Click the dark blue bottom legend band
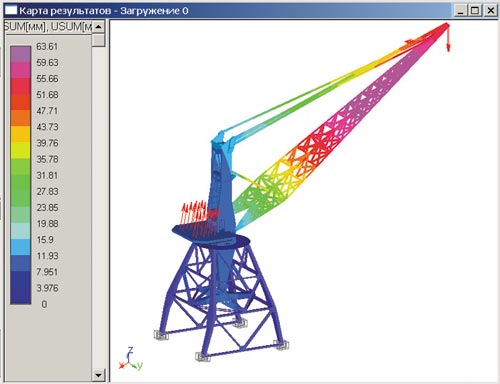The image size is (500, 384). pyautogui.click(x=20, y=287)
